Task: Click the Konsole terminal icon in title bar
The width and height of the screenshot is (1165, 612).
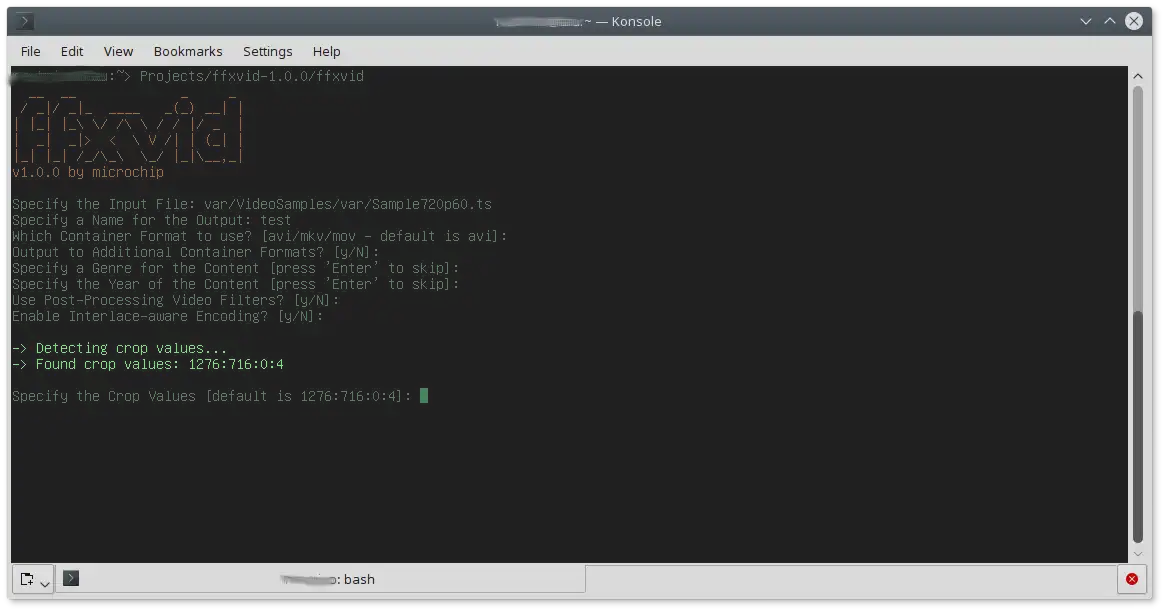Action: 25,22
